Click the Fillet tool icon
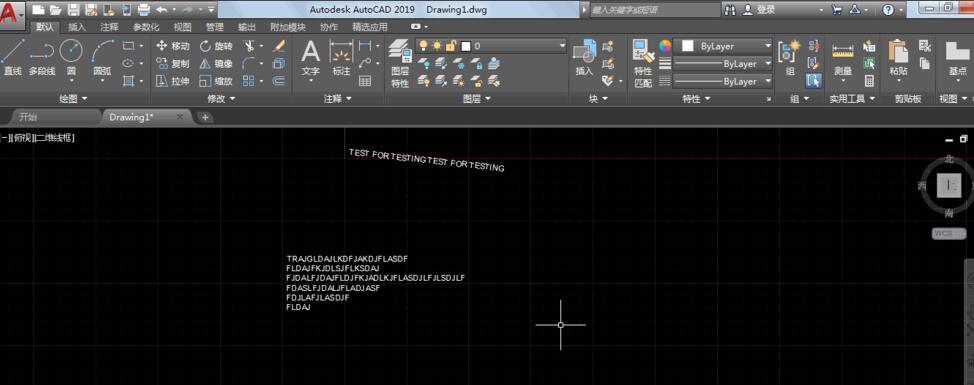This screenshot has width=974, height=385. [x=248, y=63]
